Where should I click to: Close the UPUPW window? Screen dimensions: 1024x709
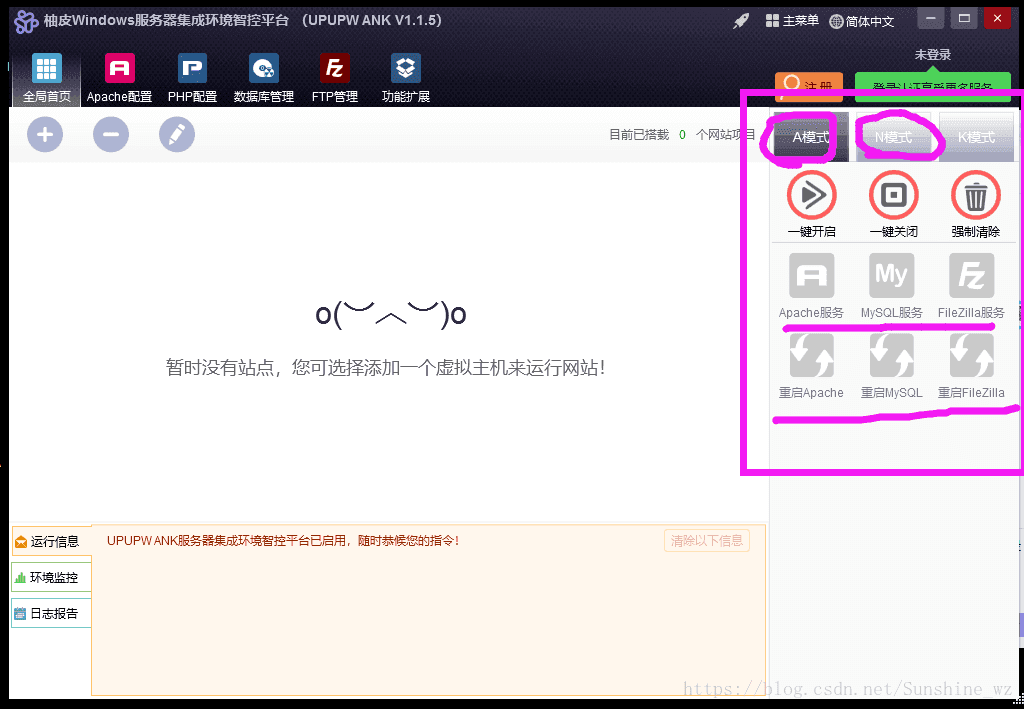997,19
